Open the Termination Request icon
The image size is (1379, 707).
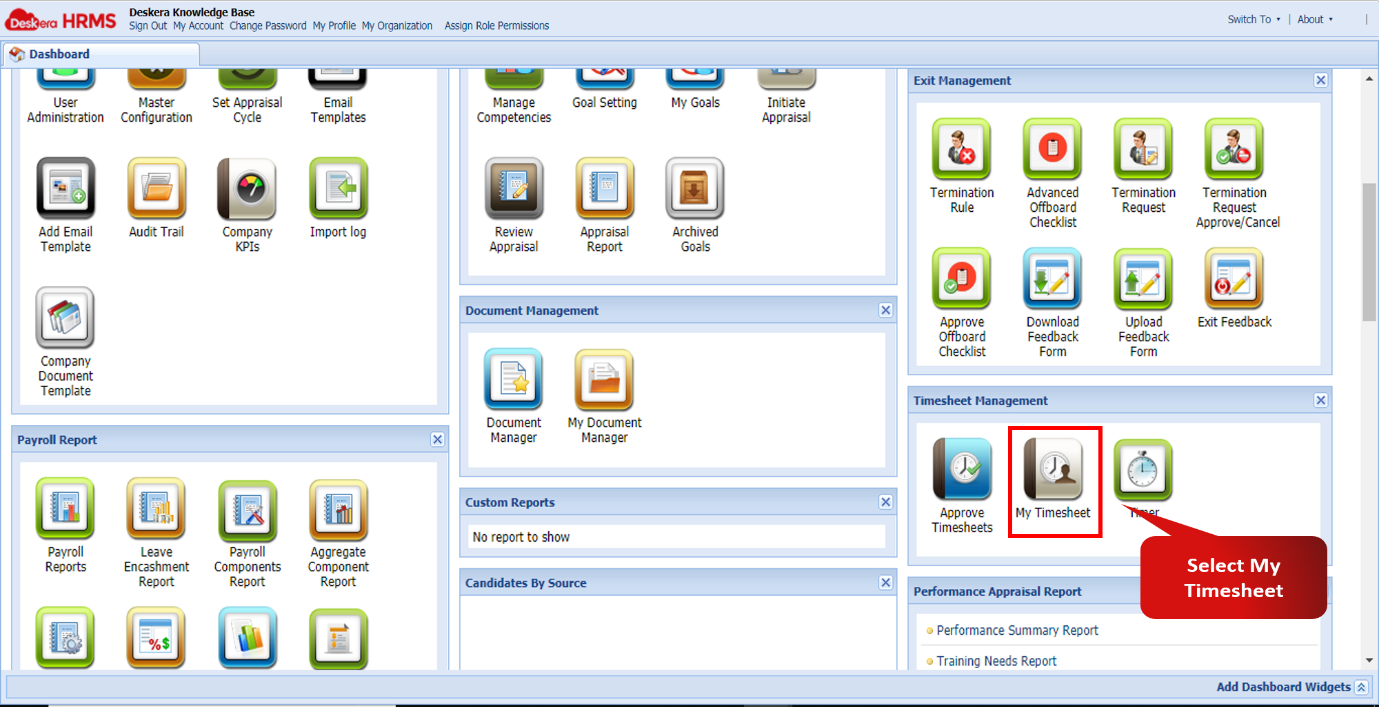coord(1142,150)
